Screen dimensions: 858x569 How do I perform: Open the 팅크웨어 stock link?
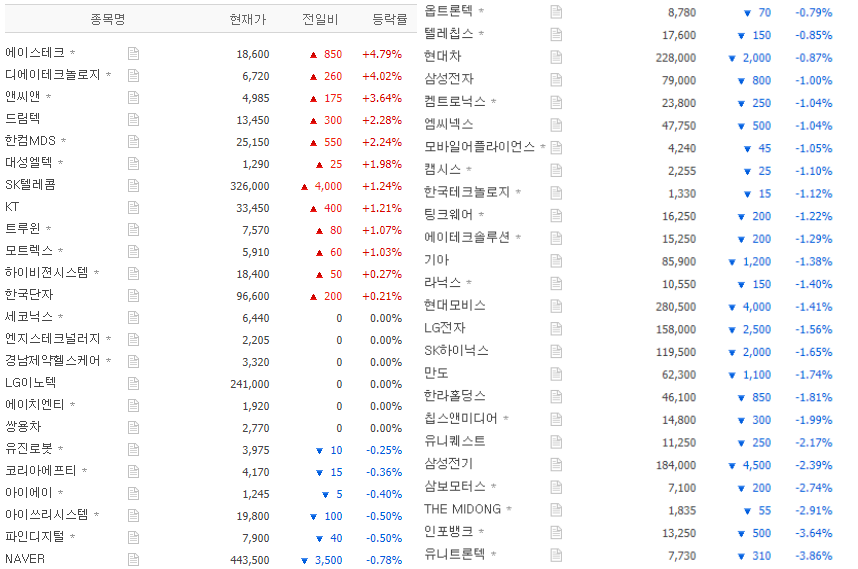[448, 215]
